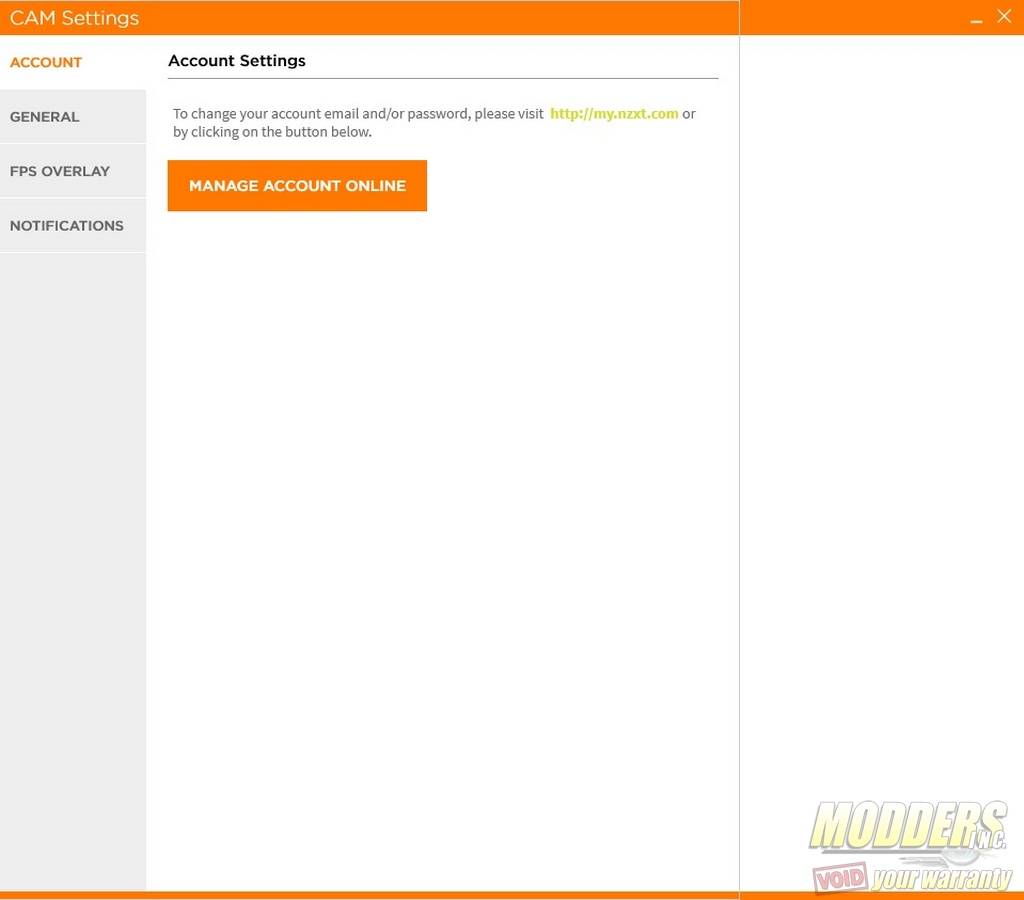Click the white content panel on the right
The height and width of the screenshot is (900, 1024).
pyautogui.click(x=880, y=450)
